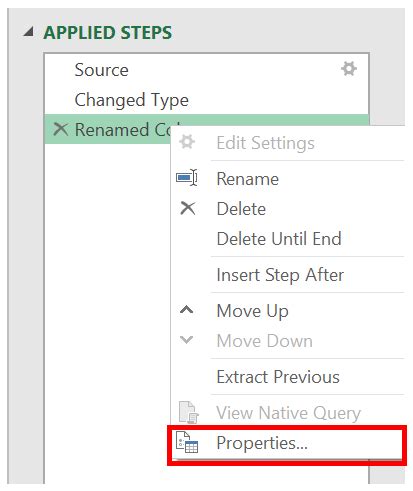The height and width of the screenshot is (491, 413).
Task: Collapse the APPLIED STEPS section triangle
Action: 29,32
